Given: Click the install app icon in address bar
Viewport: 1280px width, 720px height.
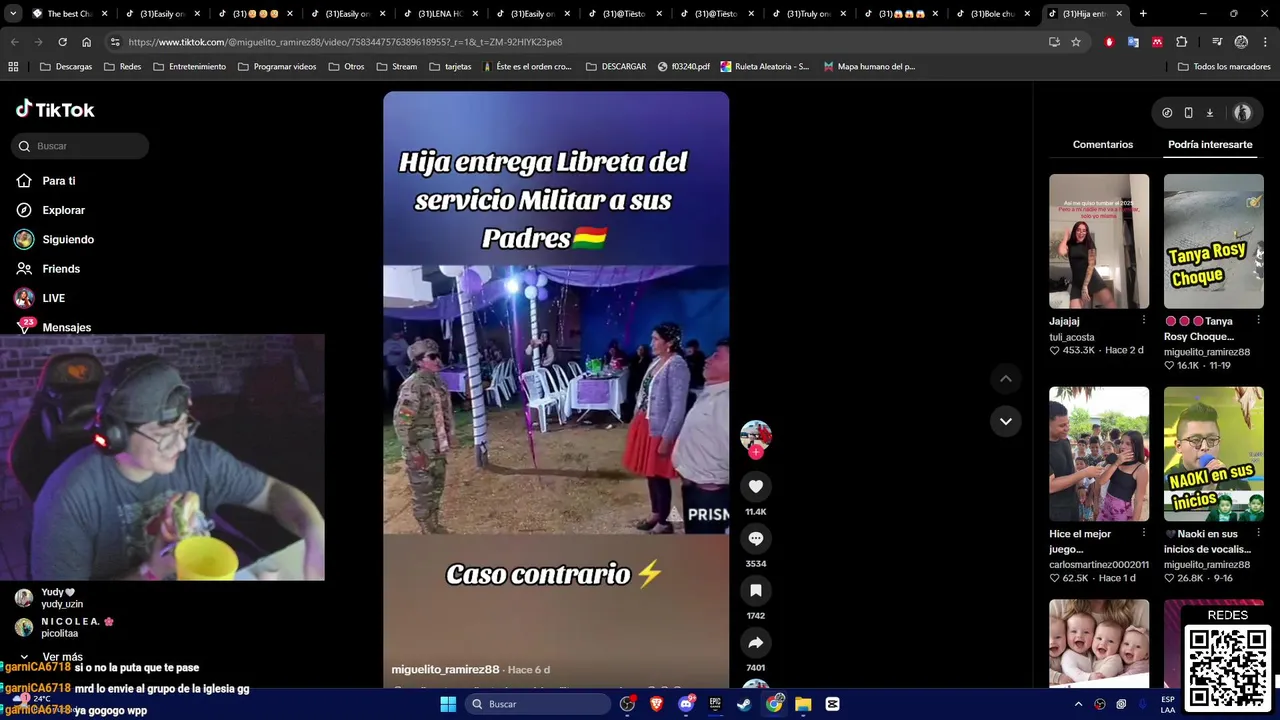Looking at the screenshot, I should tap(1054, 42).
